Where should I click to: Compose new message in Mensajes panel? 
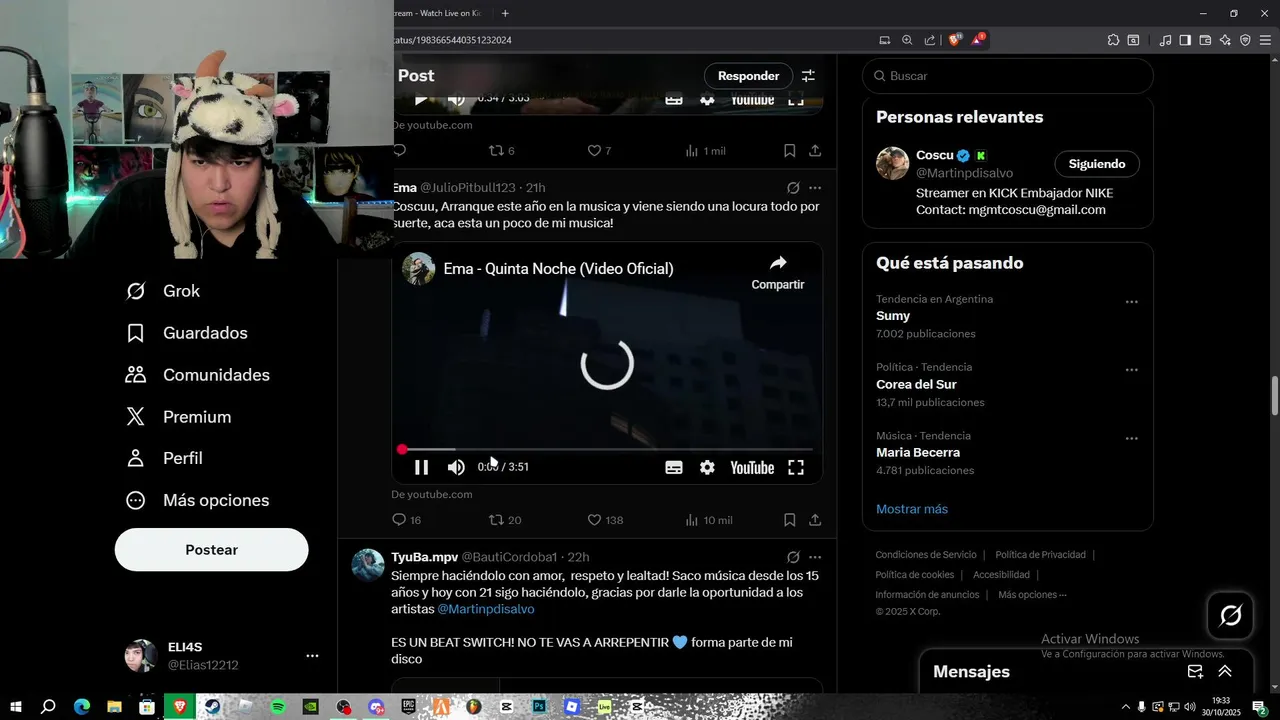(x=1195, y=672)
